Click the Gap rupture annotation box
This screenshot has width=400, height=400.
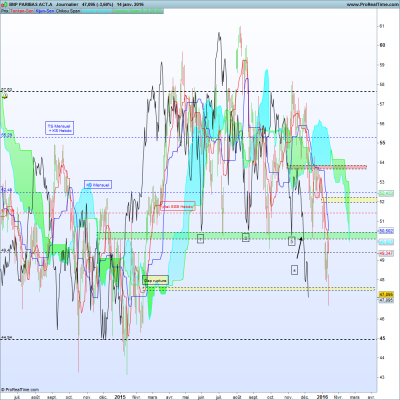point(155,281)
